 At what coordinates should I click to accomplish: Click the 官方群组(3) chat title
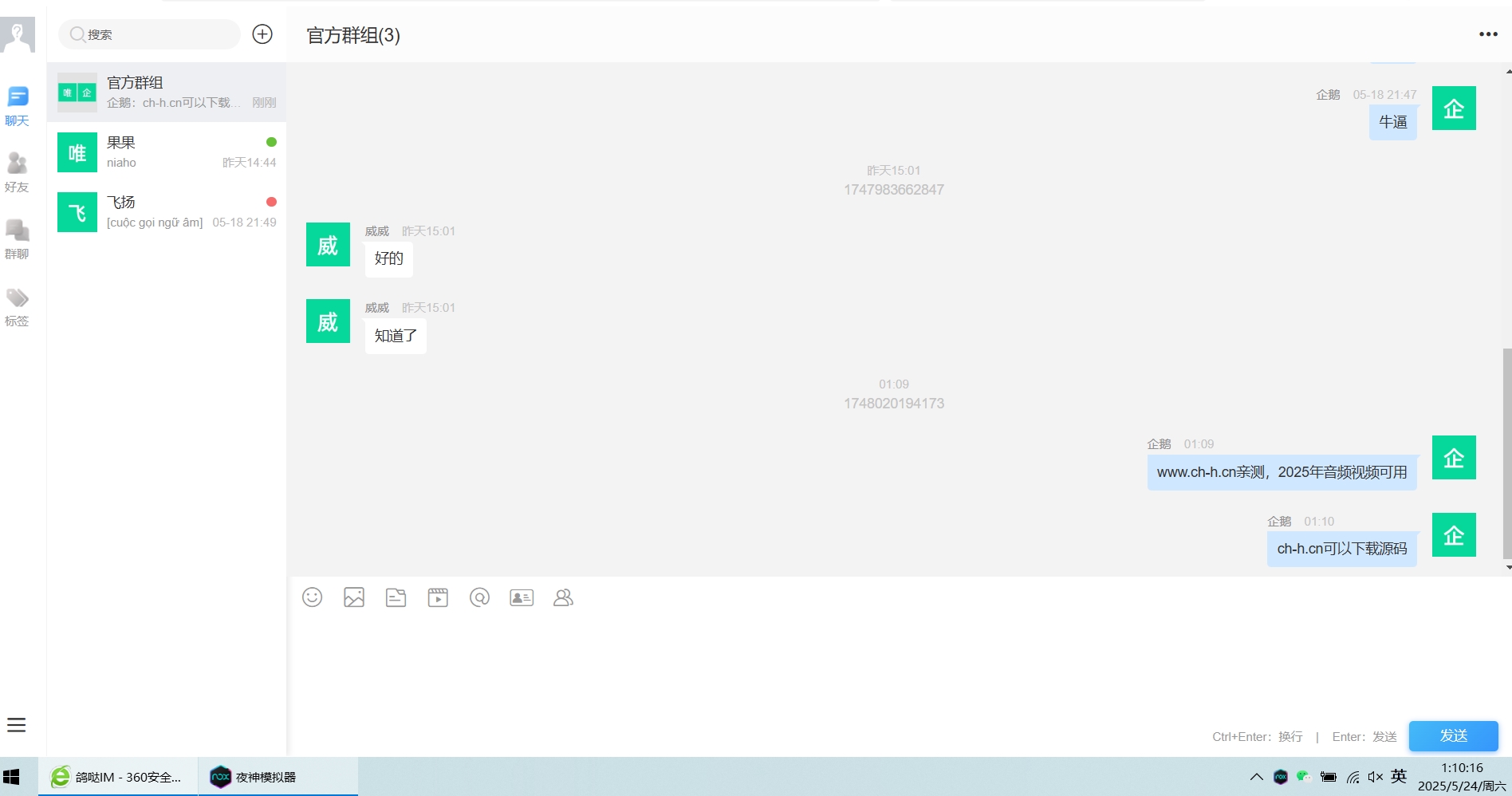coord(353,35)
